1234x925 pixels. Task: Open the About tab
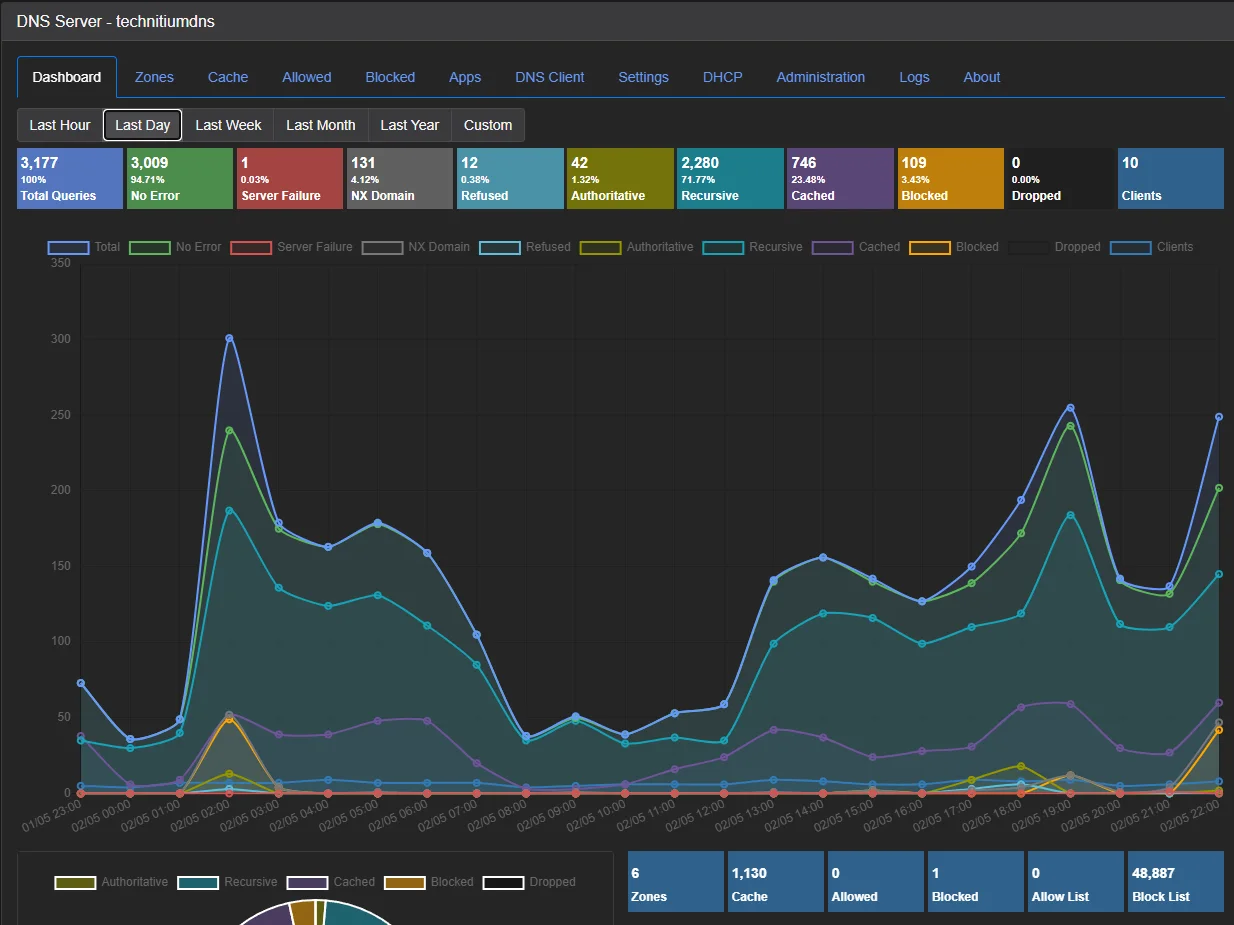pos(982,77)
